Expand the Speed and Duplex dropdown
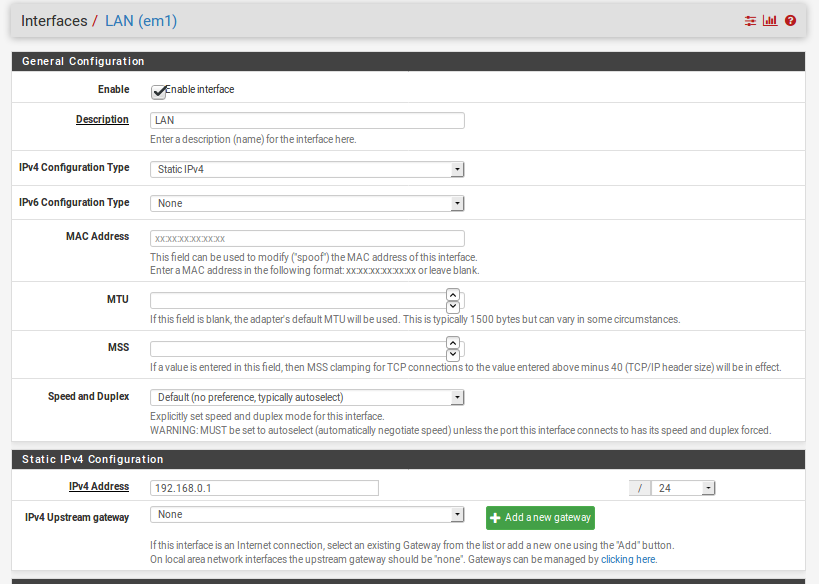The height and width of the screenshot is (584, 819). coord(307,397)
